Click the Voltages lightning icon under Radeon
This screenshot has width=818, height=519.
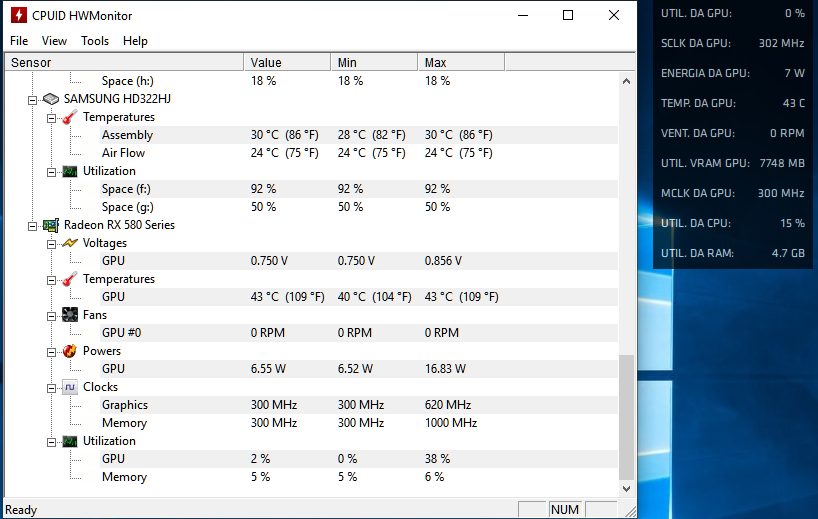coord(70,243)
